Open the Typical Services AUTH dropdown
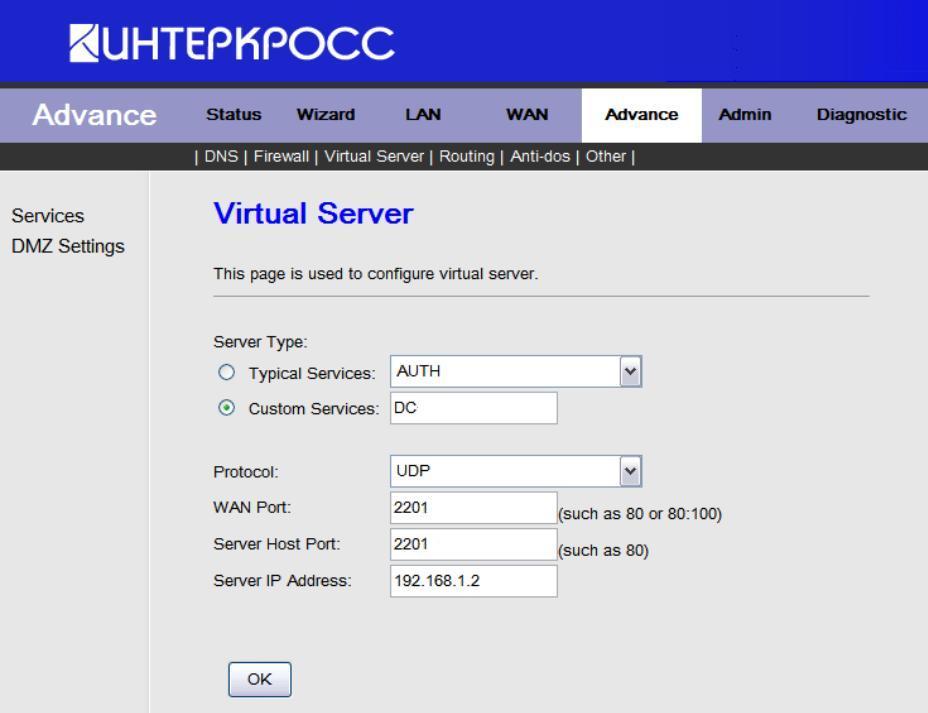 pos(515,372)
